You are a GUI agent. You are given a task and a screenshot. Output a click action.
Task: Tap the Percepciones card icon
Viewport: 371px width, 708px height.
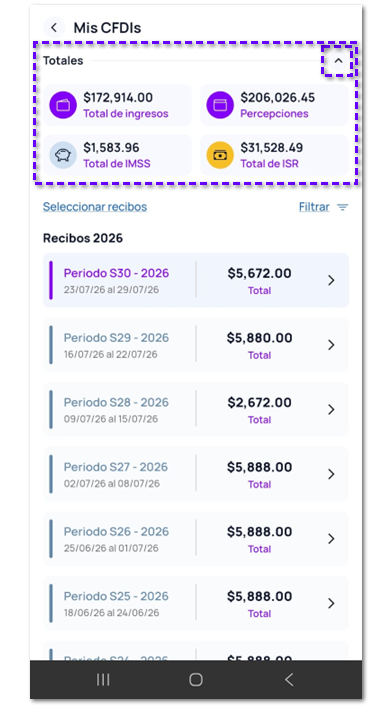(x=220, y=105)
